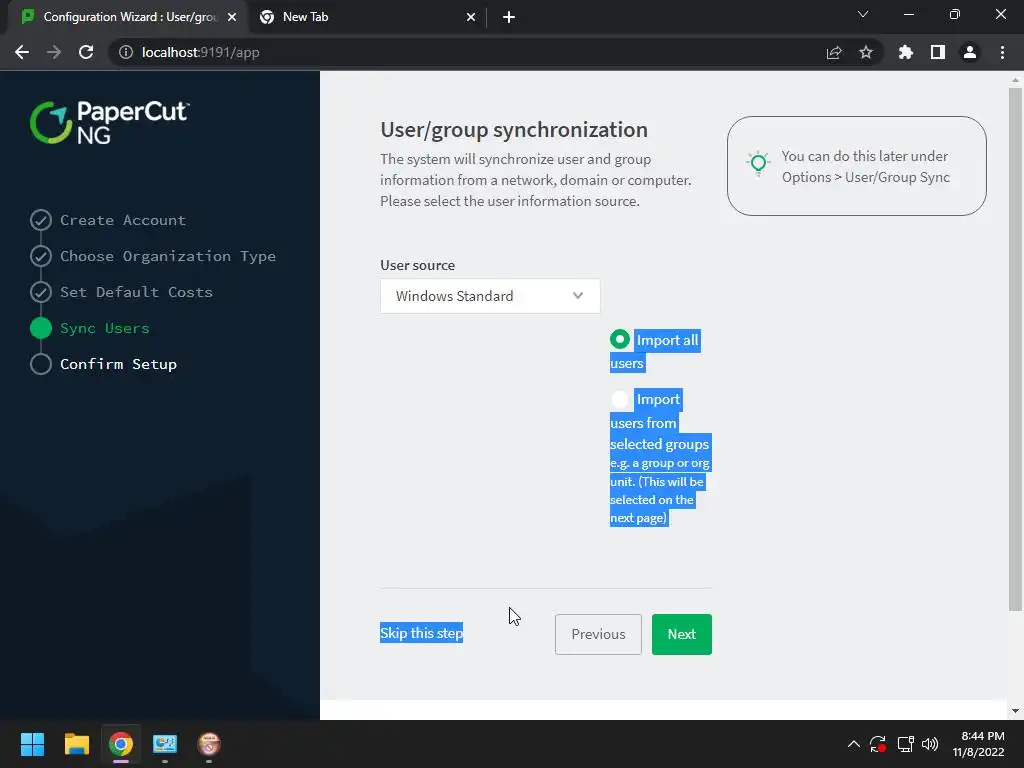
Task: Click the Previous button
Action: (x=598, y=634)
